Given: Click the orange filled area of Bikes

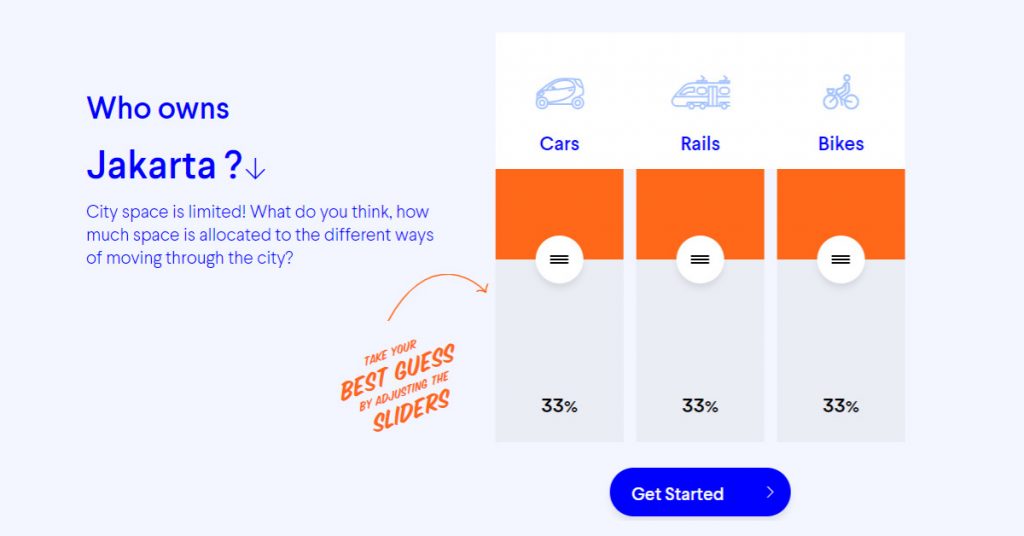Looking at the screenshot, I should [x=841, y=202].
